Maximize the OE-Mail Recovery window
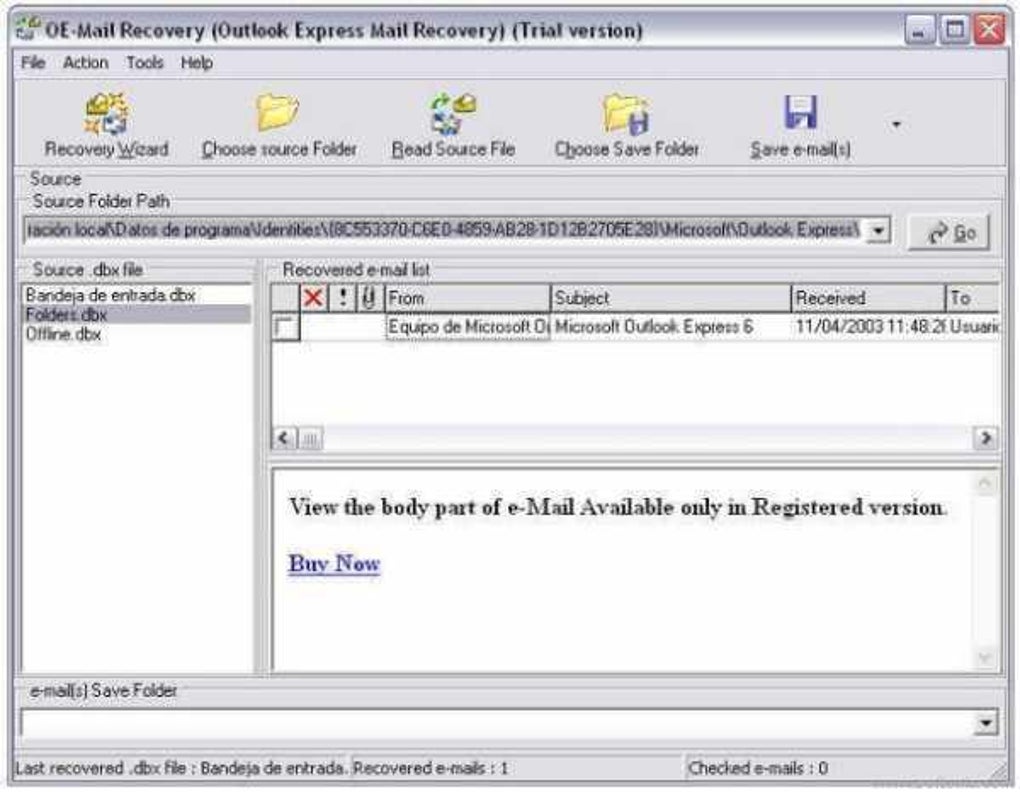 (x=954, y=29)
